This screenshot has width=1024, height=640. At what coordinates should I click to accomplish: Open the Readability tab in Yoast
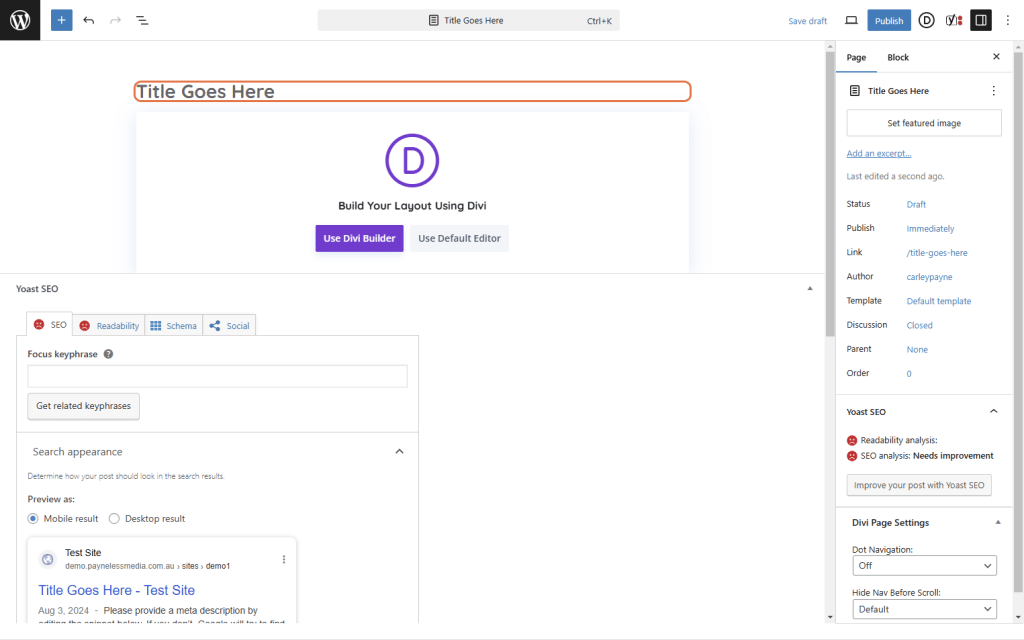(109, 325)
